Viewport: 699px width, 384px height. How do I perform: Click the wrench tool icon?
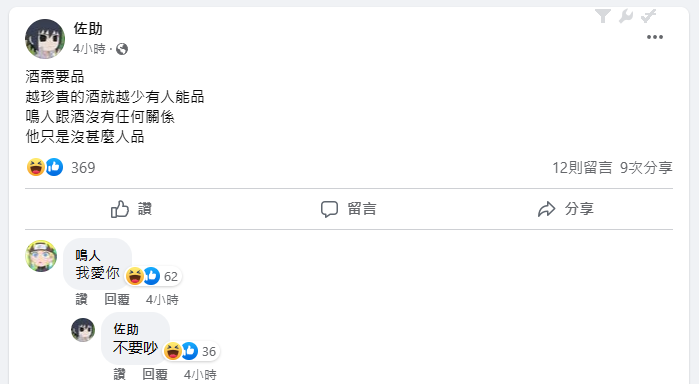coord(626,16)
